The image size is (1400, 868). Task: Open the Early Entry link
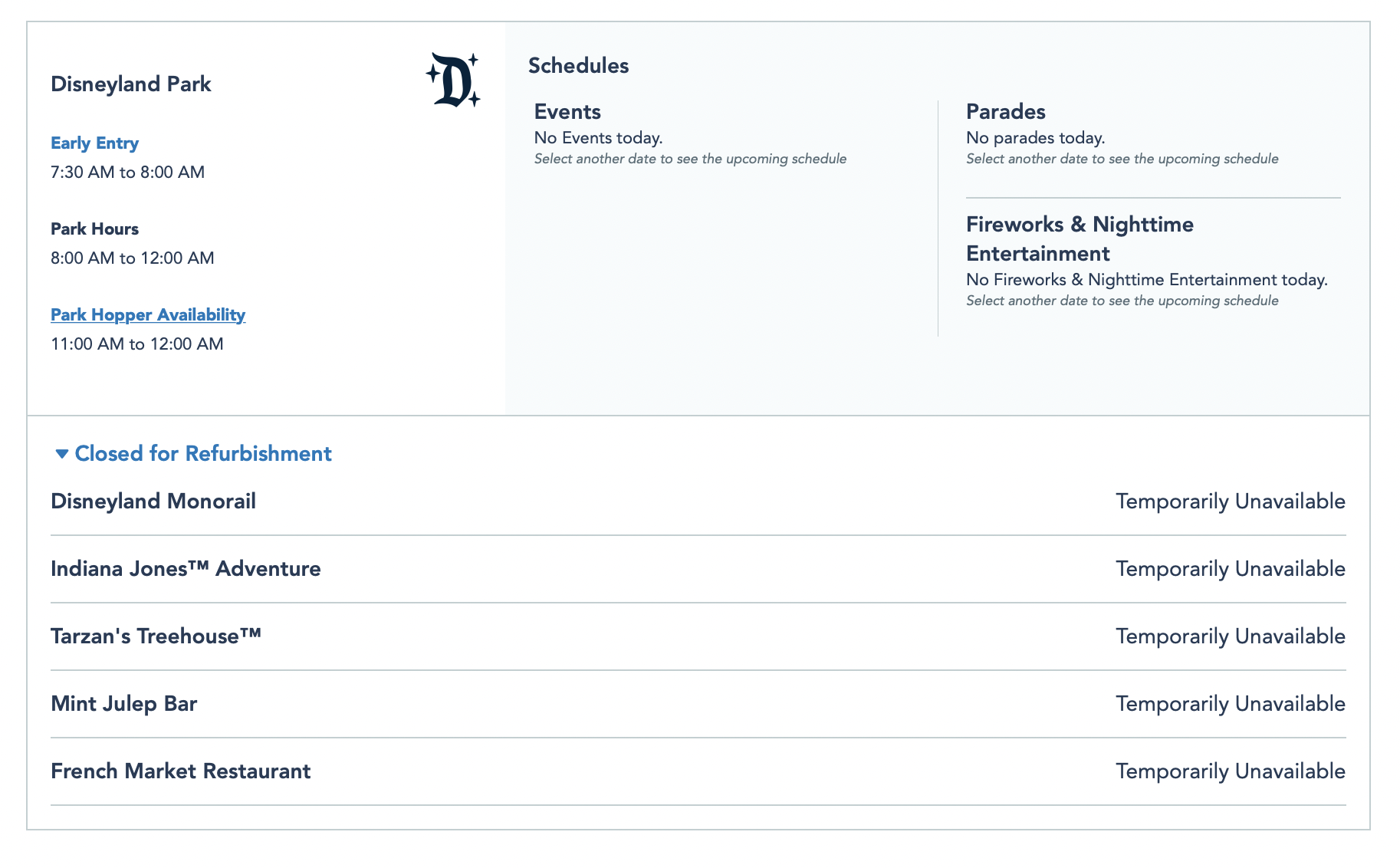(x=94, y=143)
